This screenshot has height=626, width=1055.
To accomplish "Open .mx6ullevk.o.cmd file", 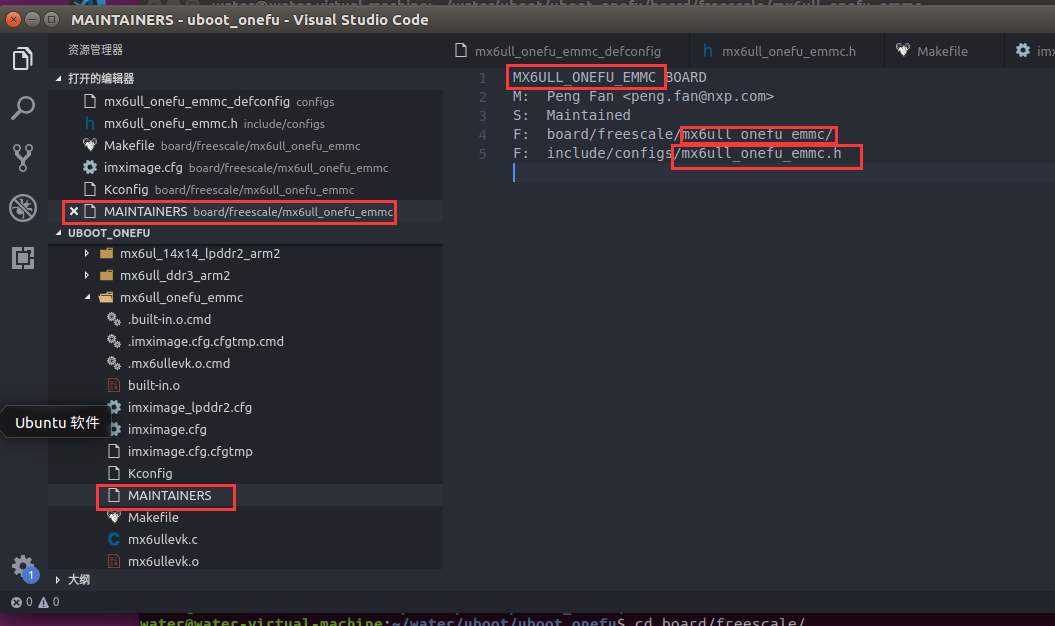I will coord(179,363).
